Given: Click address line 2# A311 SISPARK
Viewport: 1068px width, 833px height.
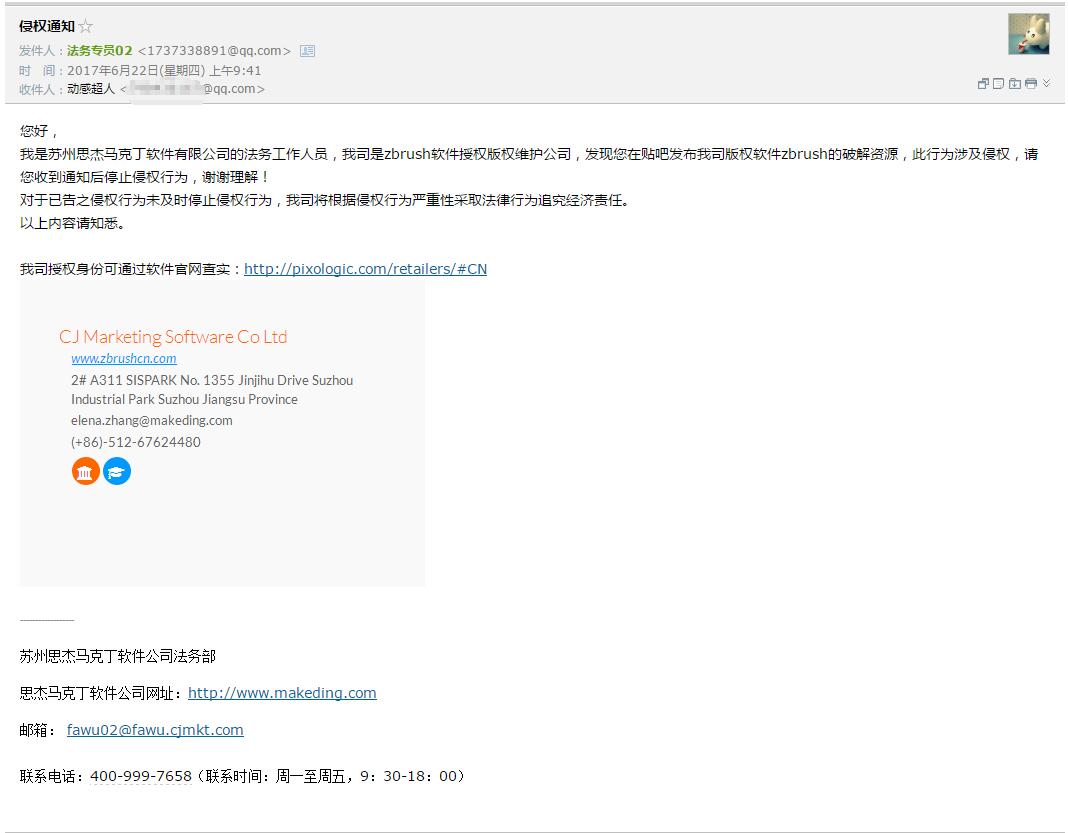Looking at the screenshot, I should [212, 380].
